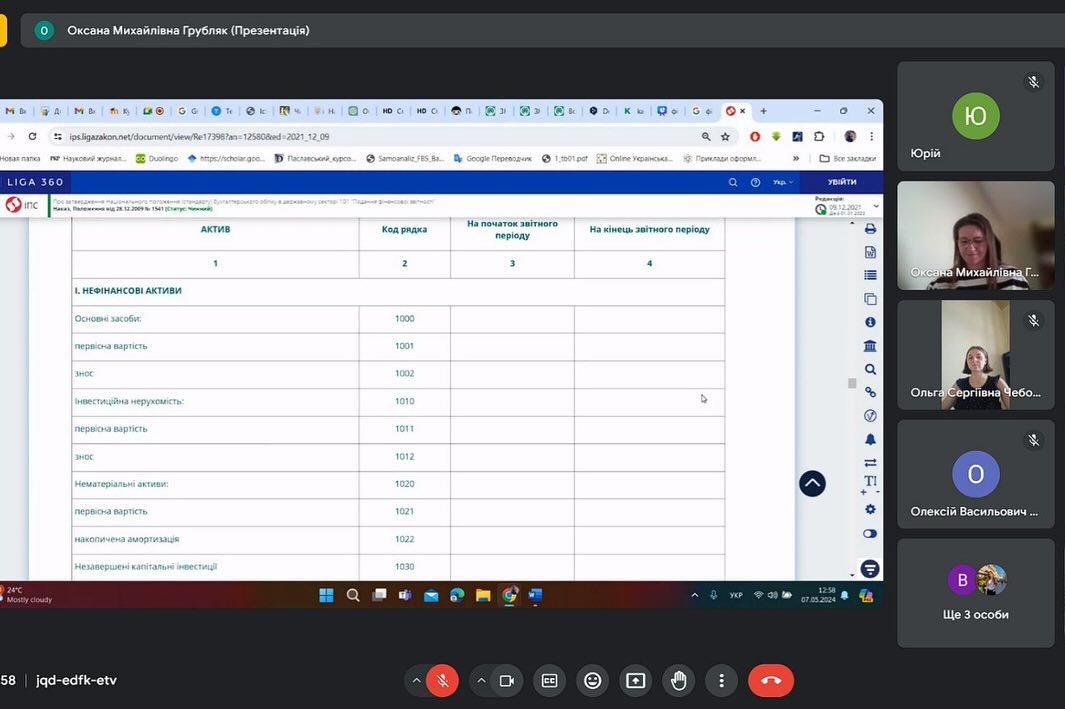Viewport: 1065px width, 709px height.
Task: Expand the edition date dropdown 09.12.2021
Action: tap(876, 206)
